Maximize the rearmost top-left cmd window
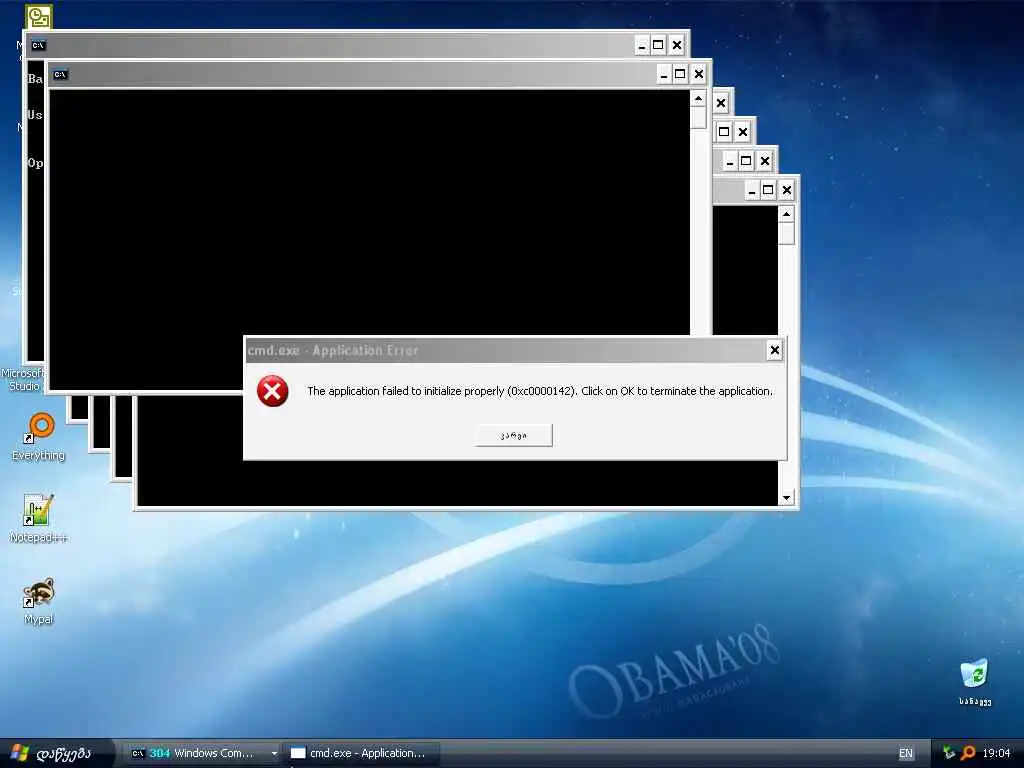The image size is (1024, 768). pos(658,45)
